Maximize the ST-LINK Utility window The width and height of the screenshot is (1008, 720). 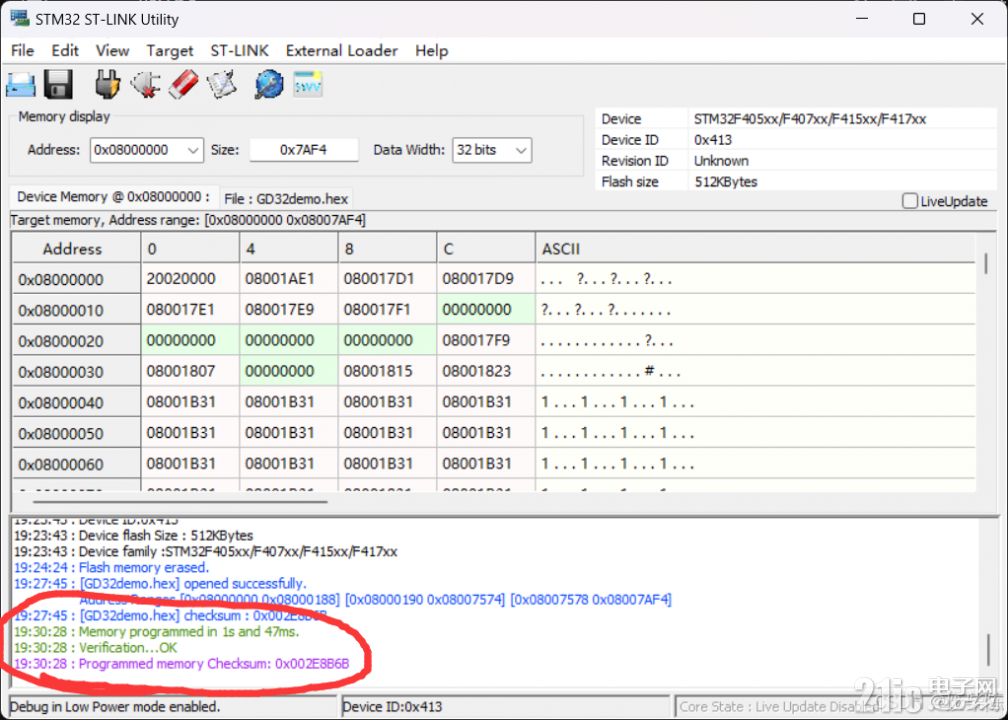[919, 19]
